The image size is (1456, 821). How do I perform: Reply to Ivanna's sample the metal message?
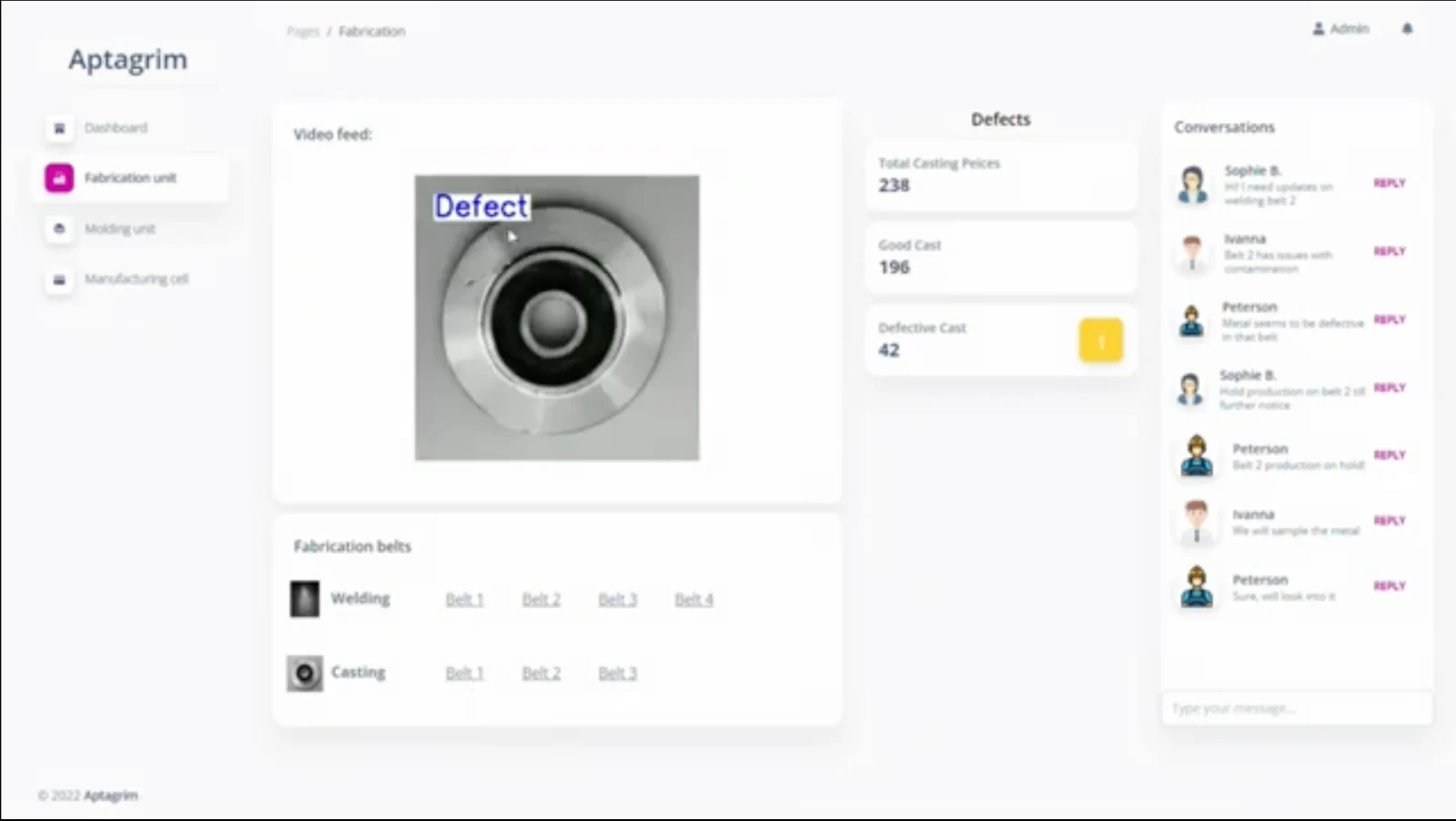1390,521
